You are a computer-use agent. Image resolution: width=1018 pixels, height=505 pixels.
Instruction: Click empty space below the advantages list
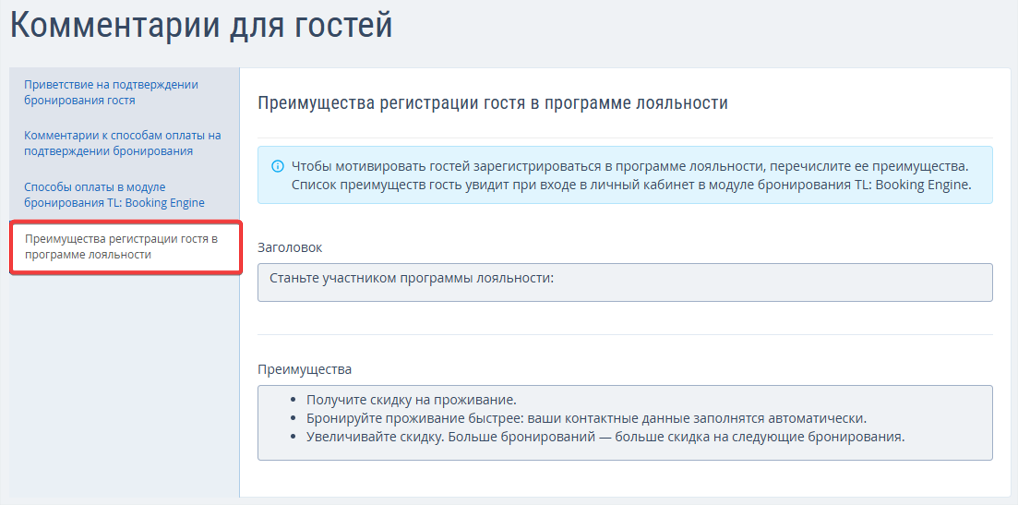[625, 479]
